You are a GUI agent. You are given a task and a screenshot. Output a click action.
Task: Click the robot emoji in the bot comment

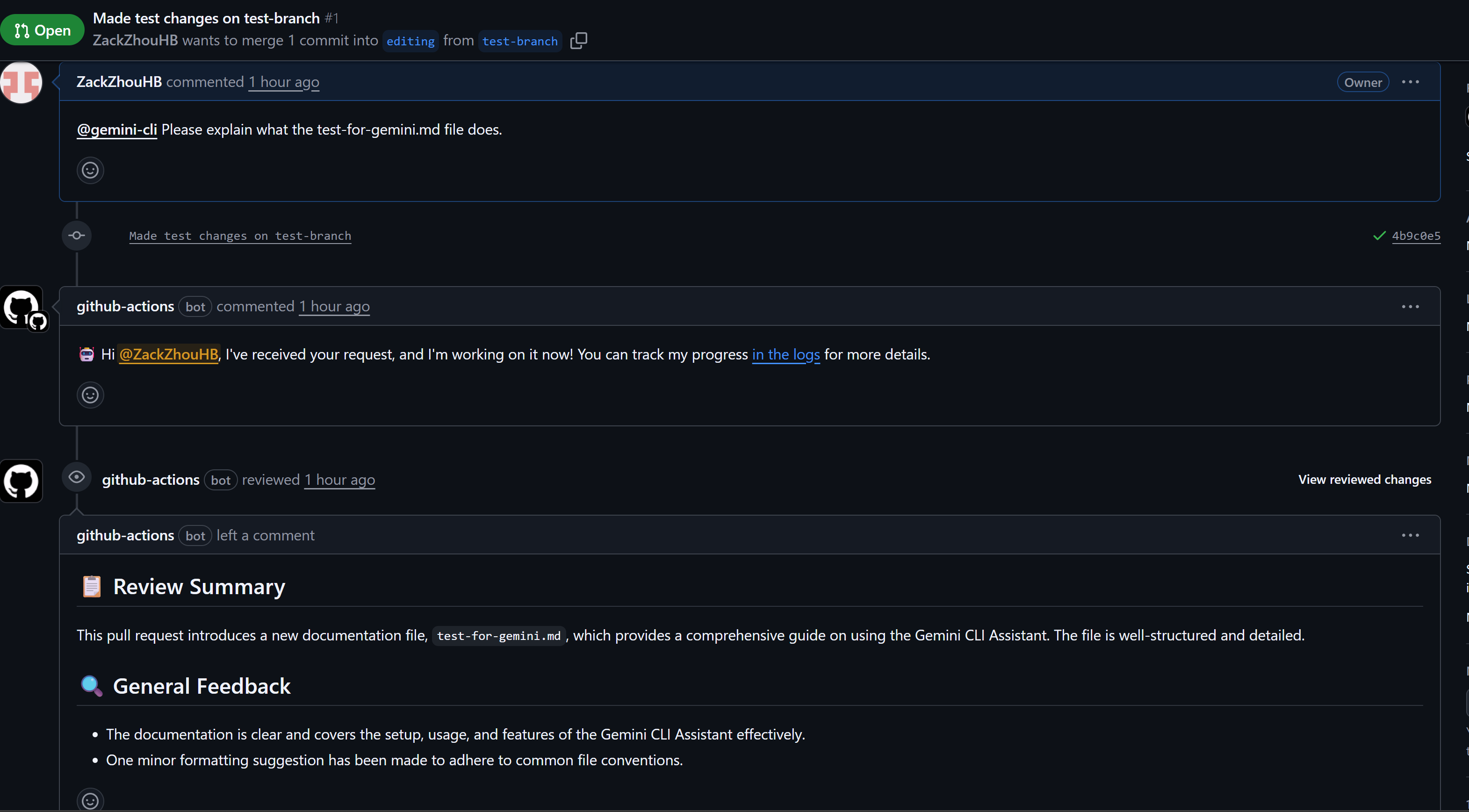click(86, 355)
